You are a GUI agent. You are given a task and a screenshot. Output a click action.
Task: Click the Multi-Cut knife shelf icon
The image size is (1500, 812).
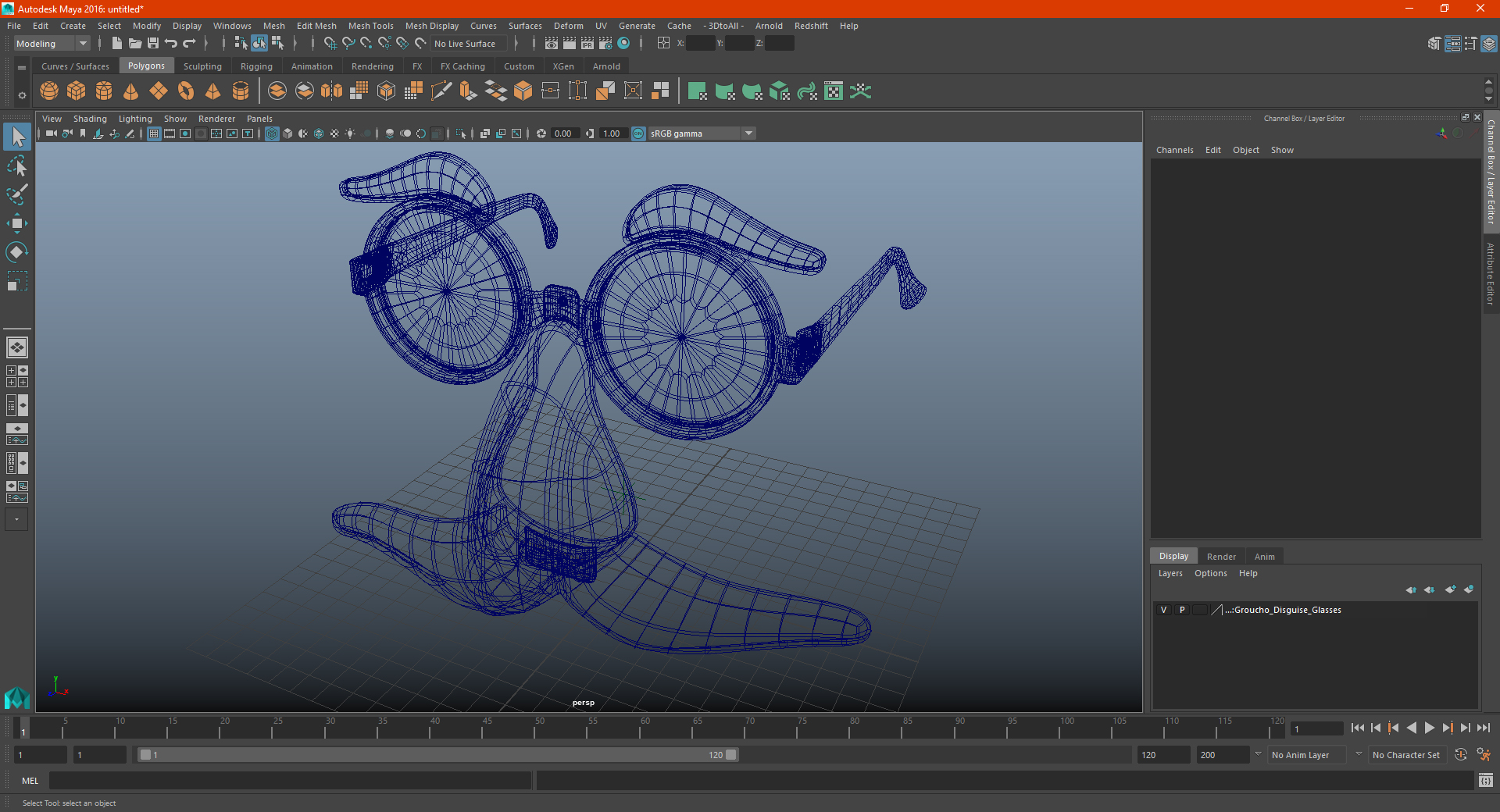pos(441,91)
